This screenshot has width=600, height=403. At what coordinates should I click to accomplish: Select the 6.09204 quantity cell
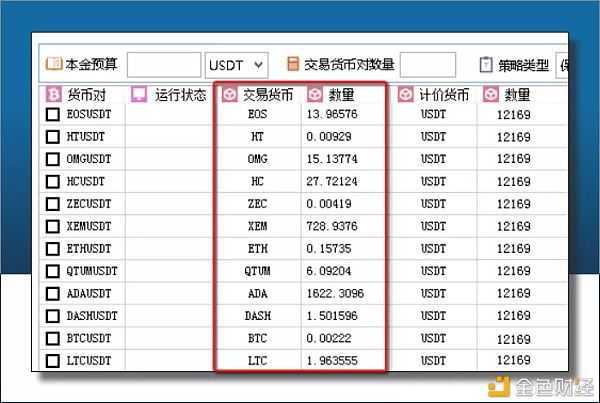coord(342,271)
